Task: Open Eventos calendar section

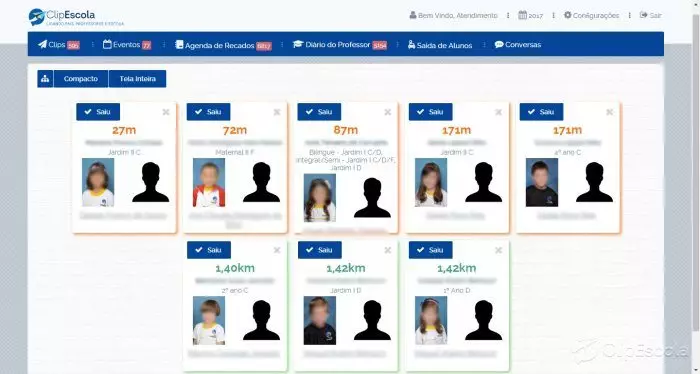Action: coord(127,45)
